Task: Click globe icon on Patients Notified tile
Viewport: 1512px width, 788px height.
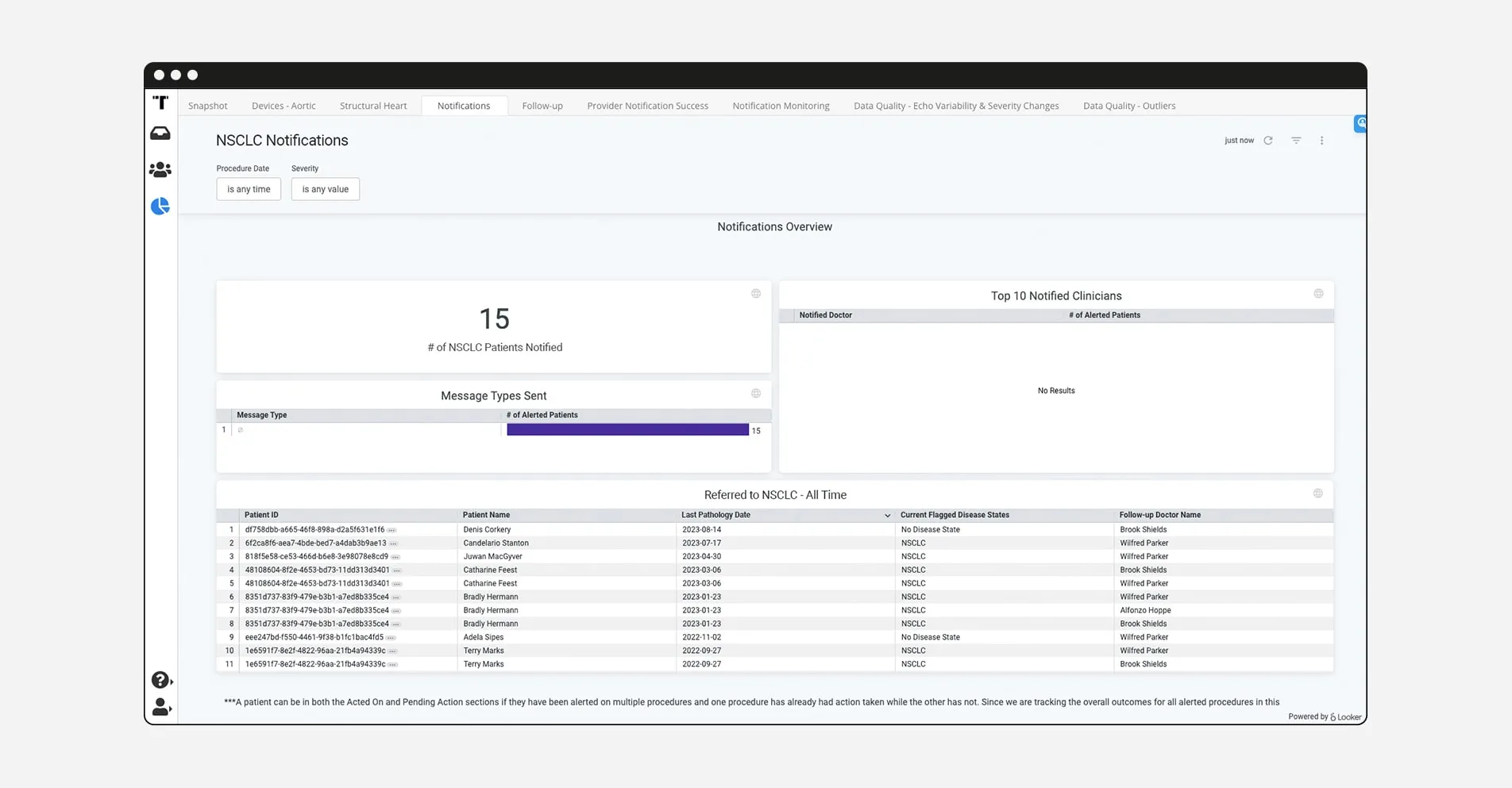Action: [x=756, y=294]
